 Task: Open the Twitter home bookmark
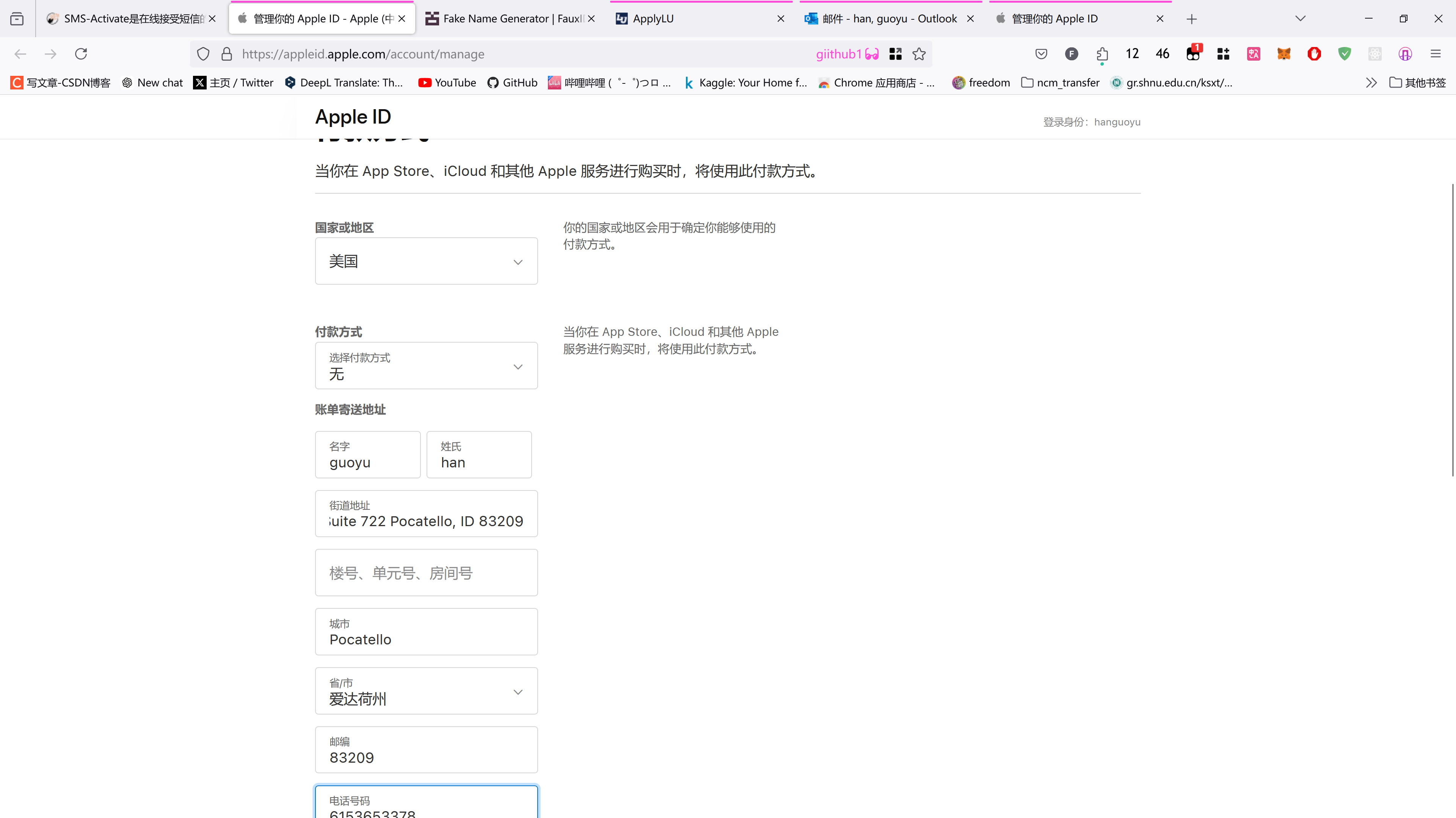point(234,83)
